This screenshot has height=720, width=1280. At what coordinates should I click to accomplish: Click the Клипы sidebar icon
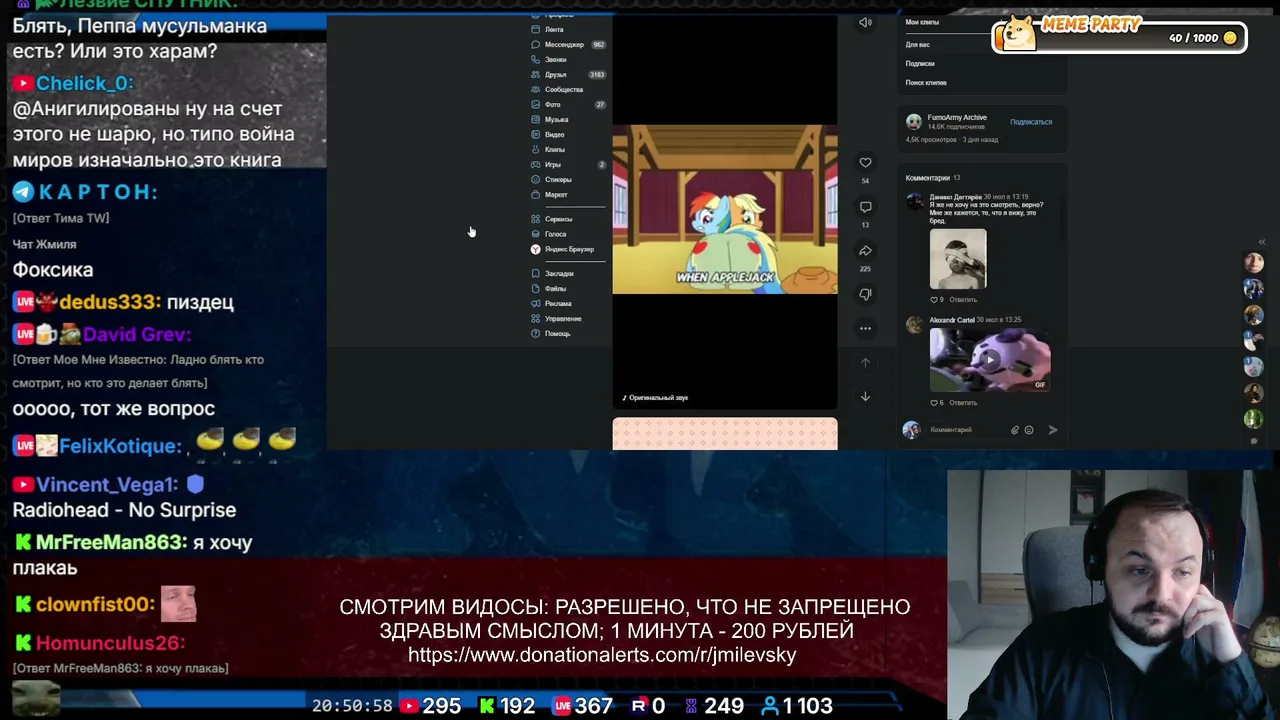point(536,150)
